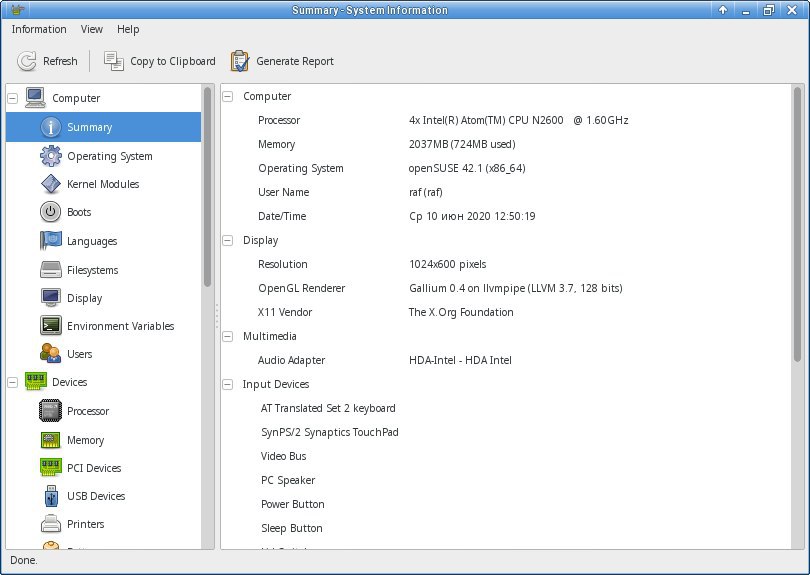
Task: Collapse the Multimedia section
Action: 227,336
